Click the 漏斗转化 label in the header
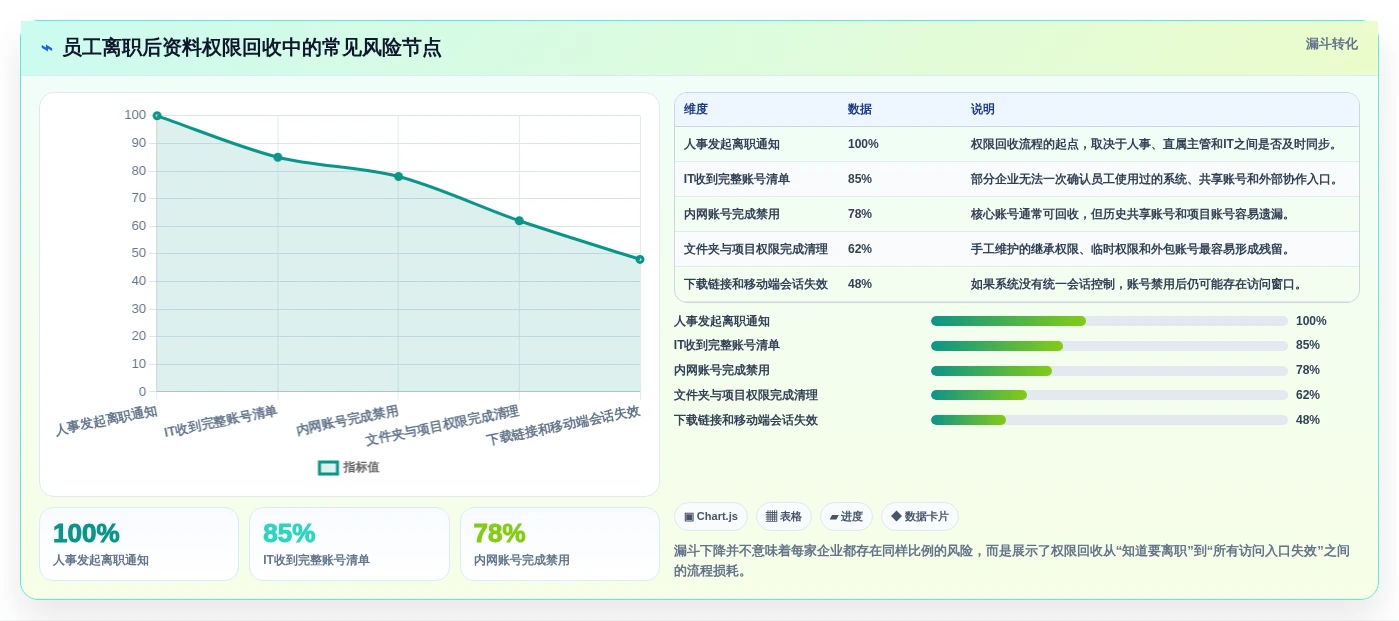Viewport: 1399px width, 621px height. pyautogui.click(x=1331, y=44)
